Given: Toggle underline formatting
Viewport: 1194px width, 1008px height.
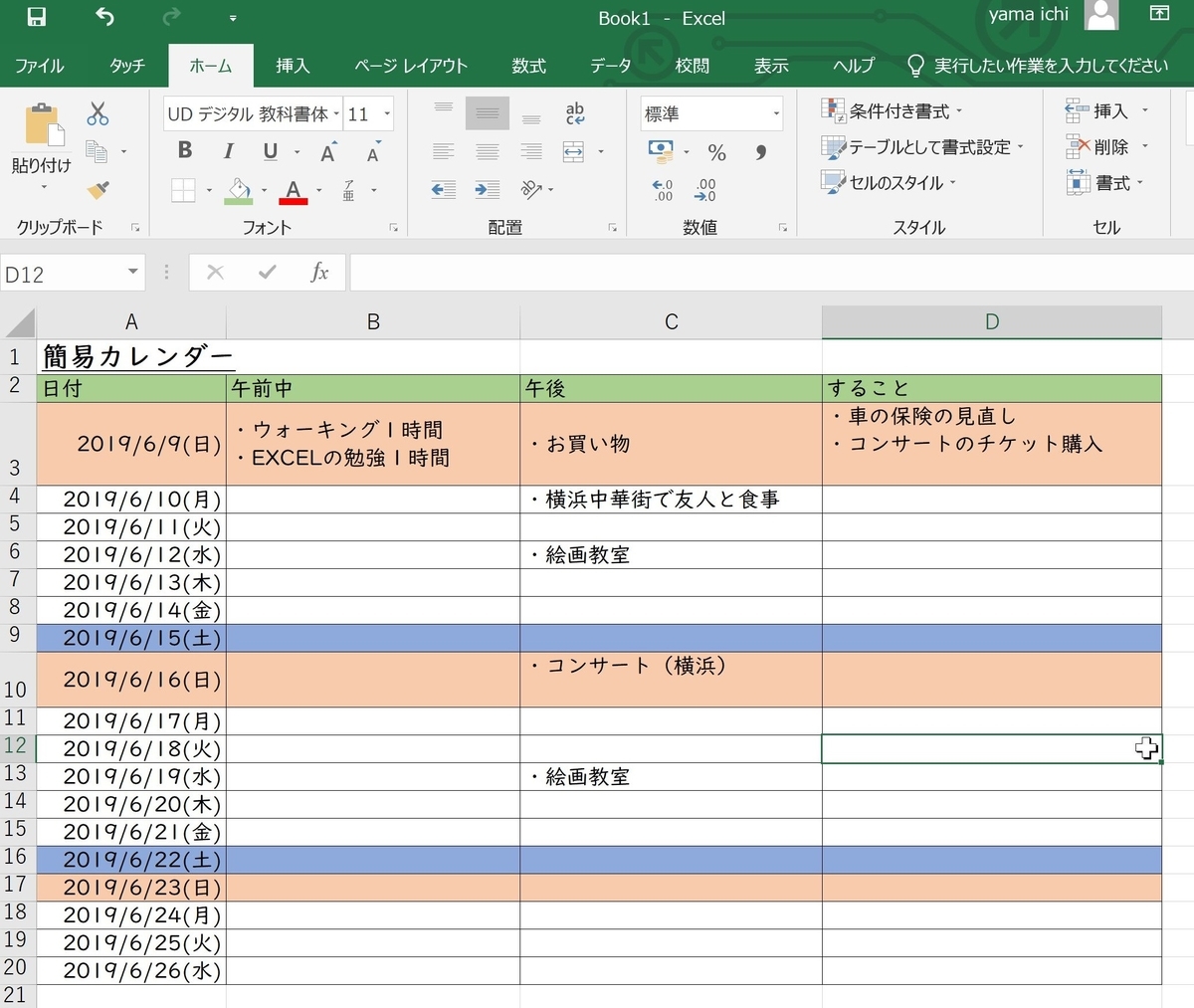Looking at the screenshot, I should coord(269,150).
